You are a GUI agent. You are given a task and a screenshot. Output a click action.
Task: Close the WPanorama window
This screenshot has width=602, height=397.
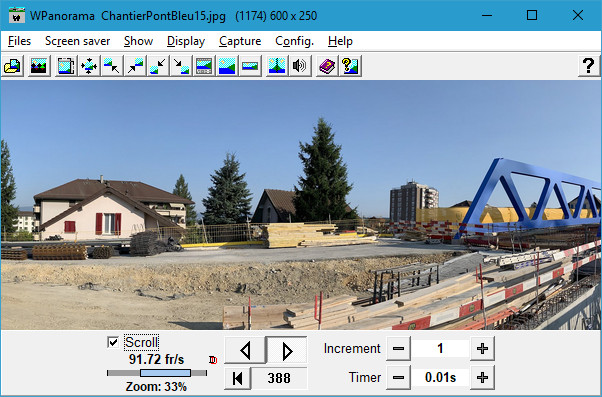click(578, 15)
